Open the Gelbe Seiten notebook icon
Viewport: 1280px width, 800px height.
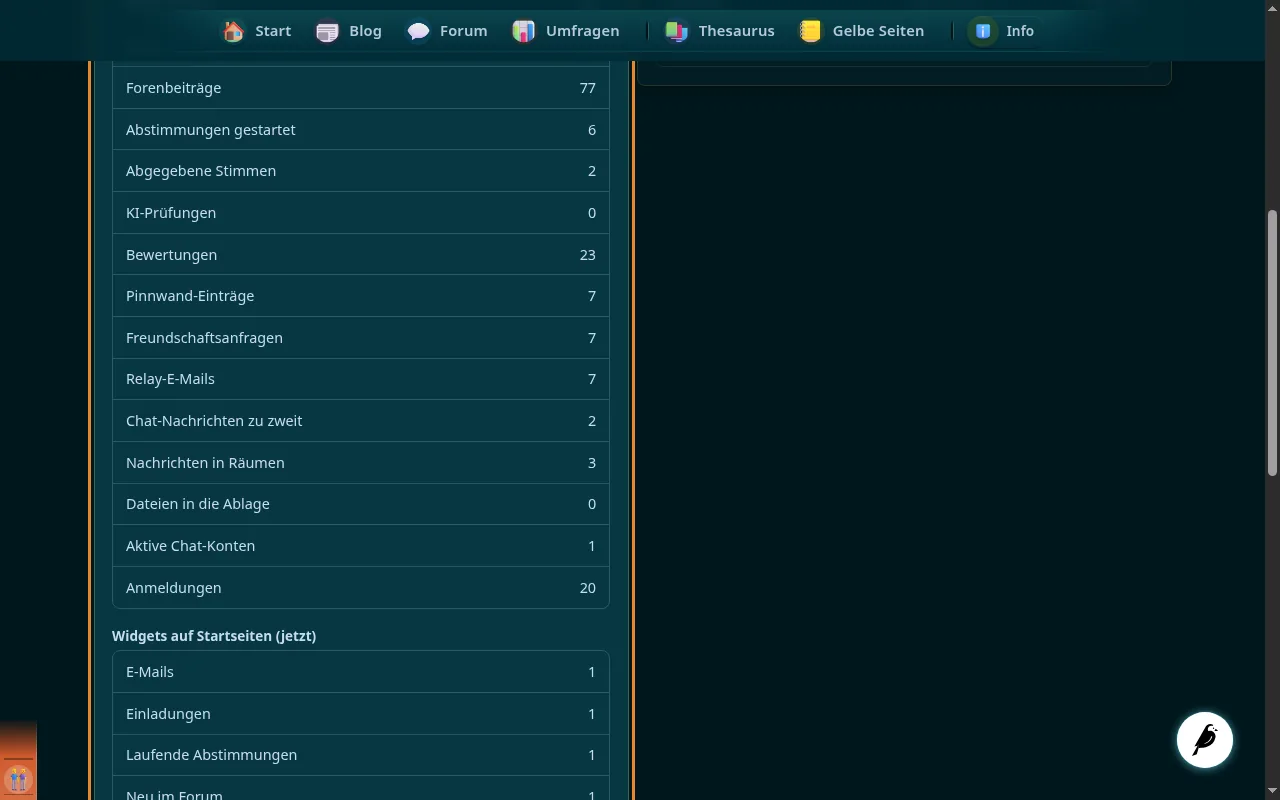(811, 31)
